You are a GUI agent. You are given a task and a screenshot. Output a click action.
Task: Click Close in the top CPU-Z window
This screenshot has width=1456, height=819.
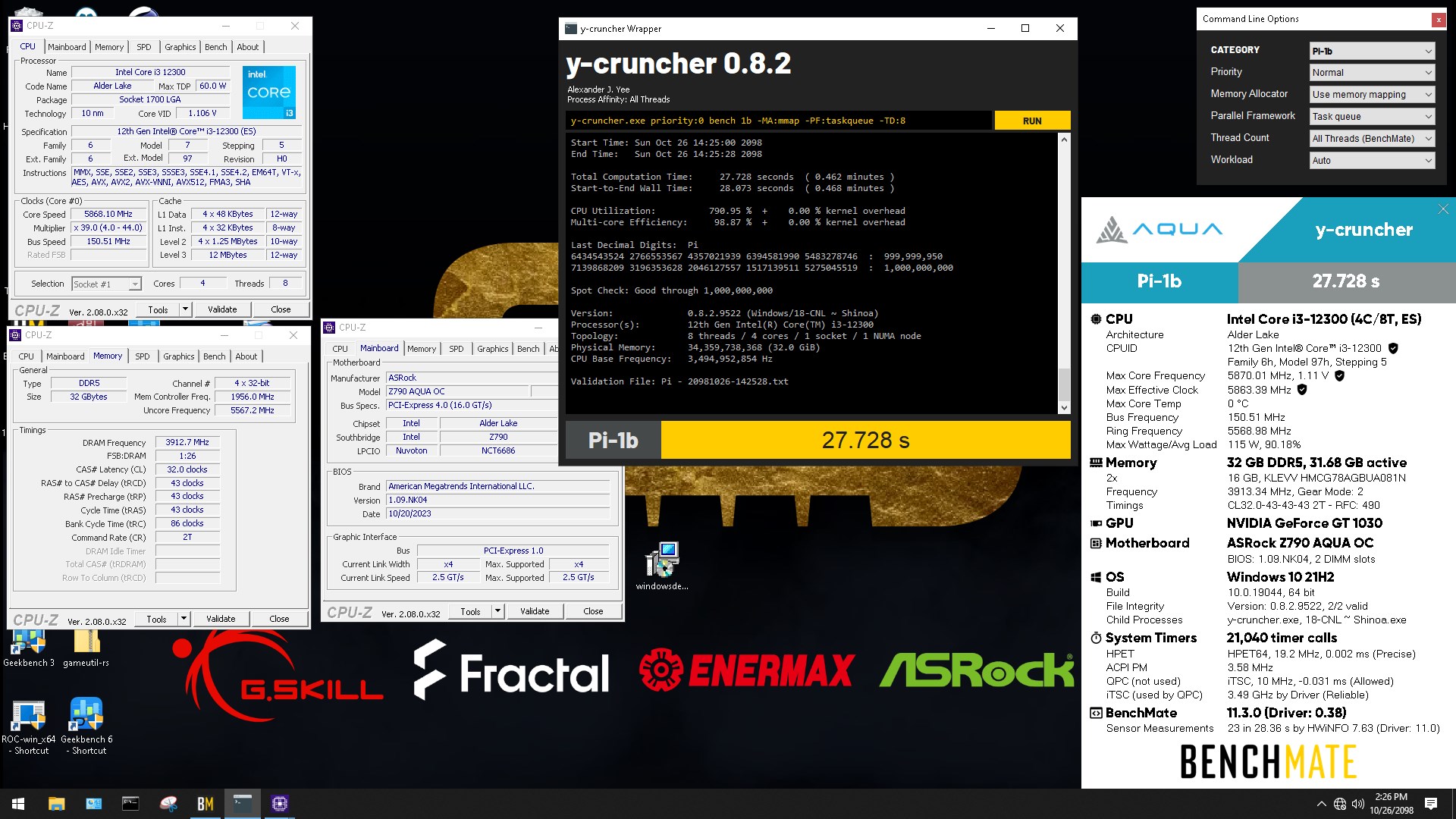click(281, 309)
